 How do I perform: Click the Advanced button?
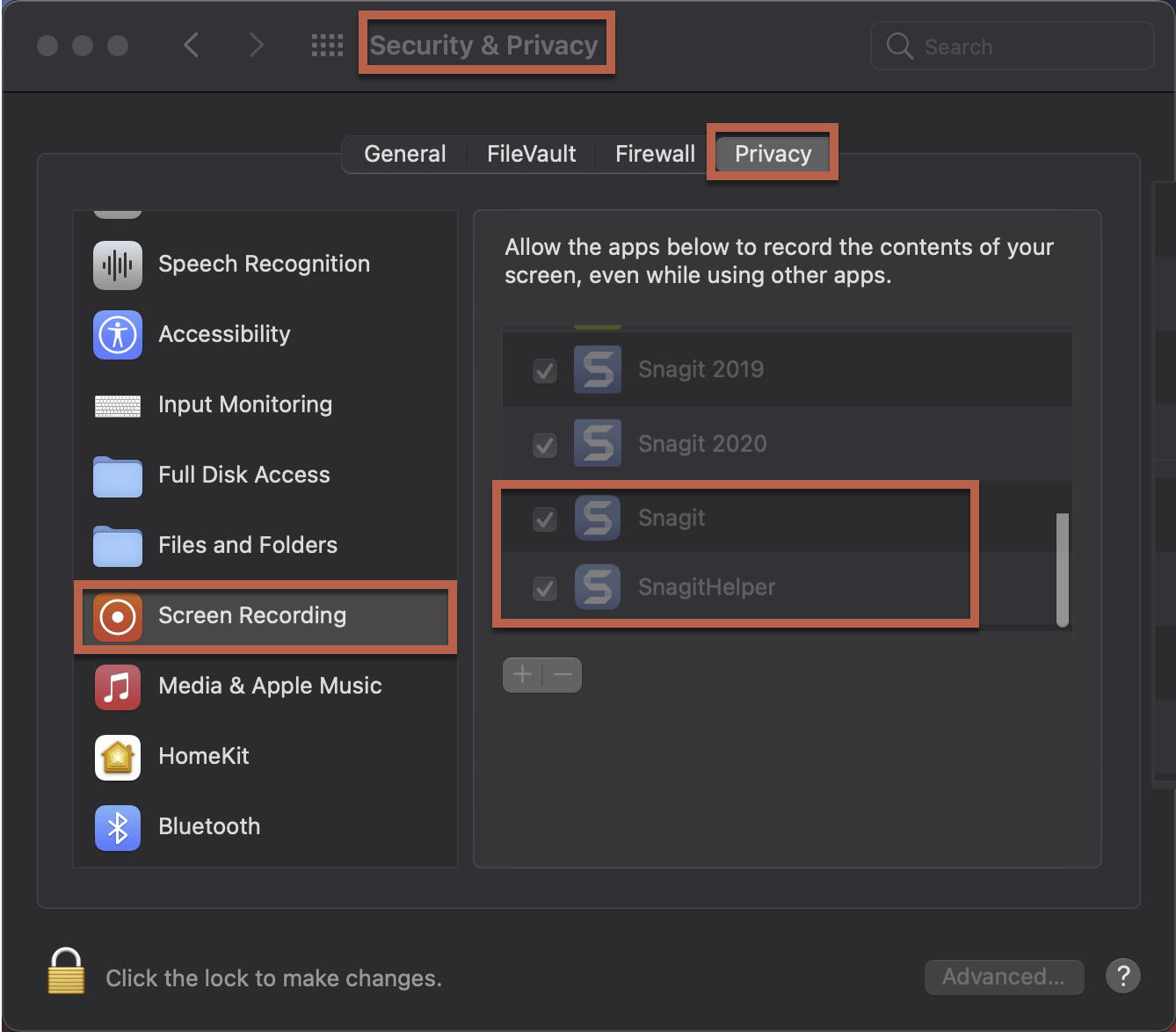pyautogui.click(x=1004, y=976)
